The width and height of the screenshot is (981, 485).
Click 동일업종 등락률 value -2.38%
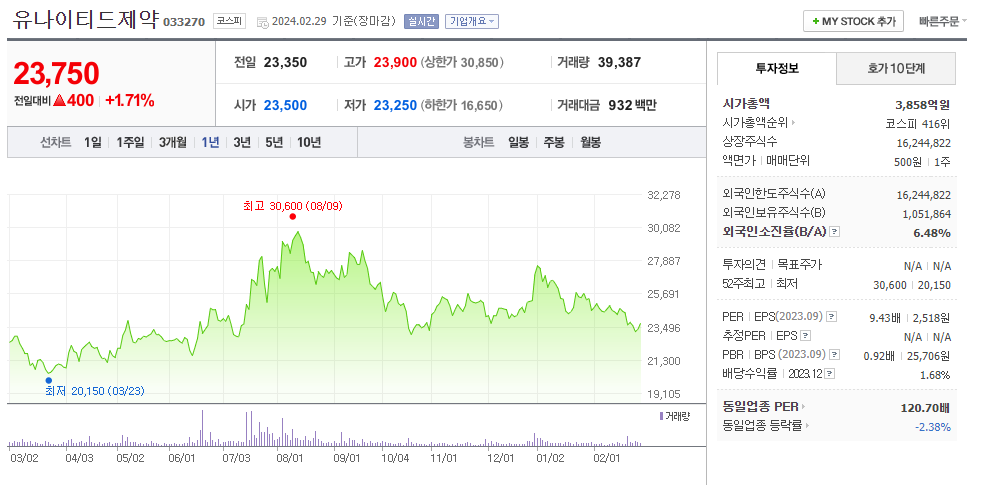point(933,427)
